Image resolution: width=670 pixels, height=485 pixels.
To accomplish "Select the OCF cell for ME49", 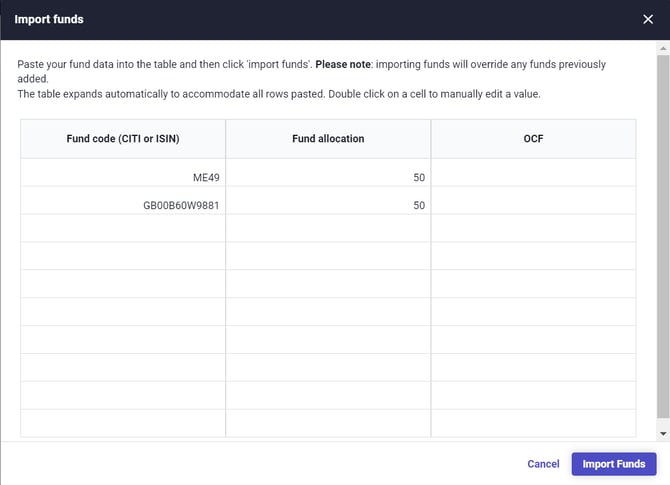I will pos(533,178).
